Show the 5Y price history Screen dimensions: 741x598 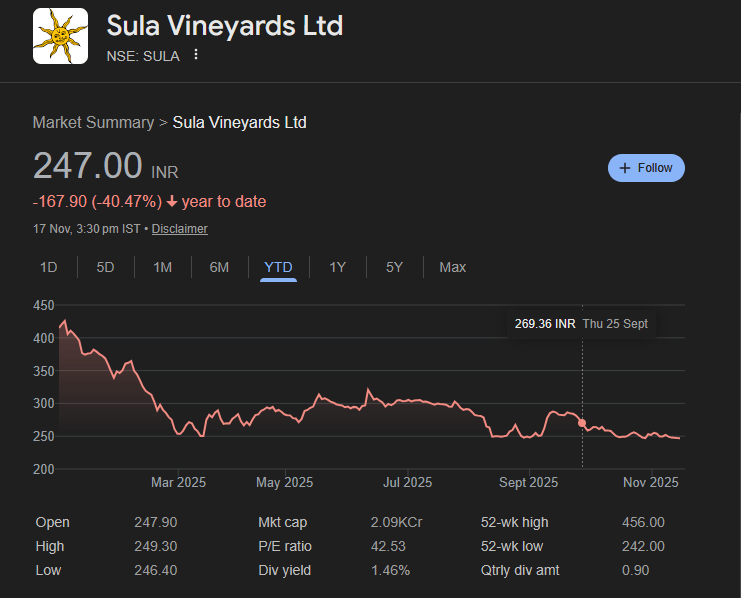pyautogui.click(x=394, y=267)
